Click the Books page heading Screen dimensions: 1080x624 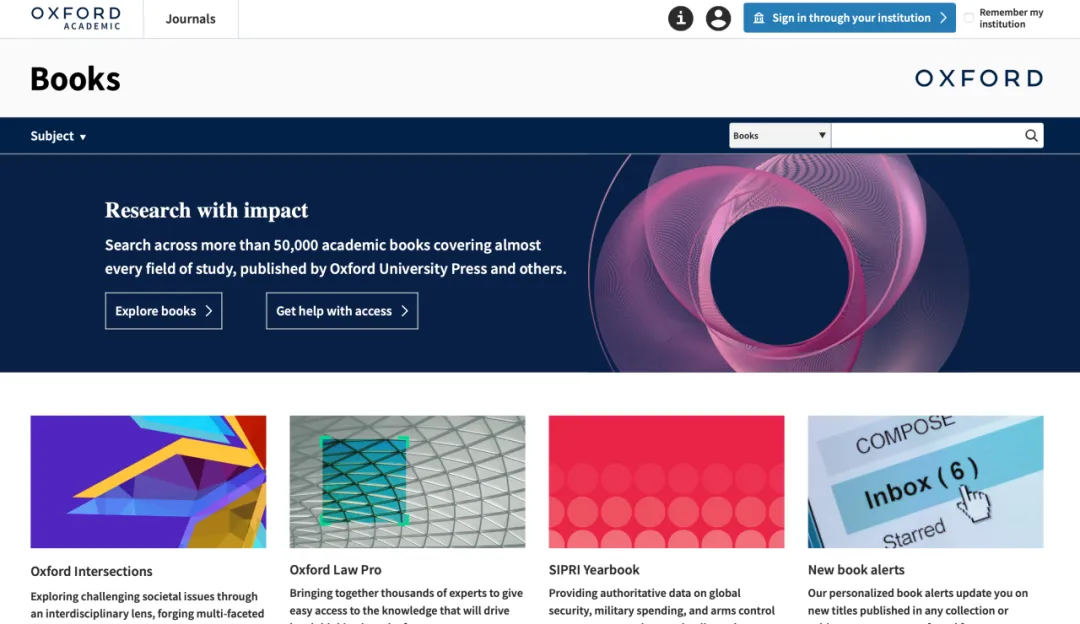(x=75, y=79)
